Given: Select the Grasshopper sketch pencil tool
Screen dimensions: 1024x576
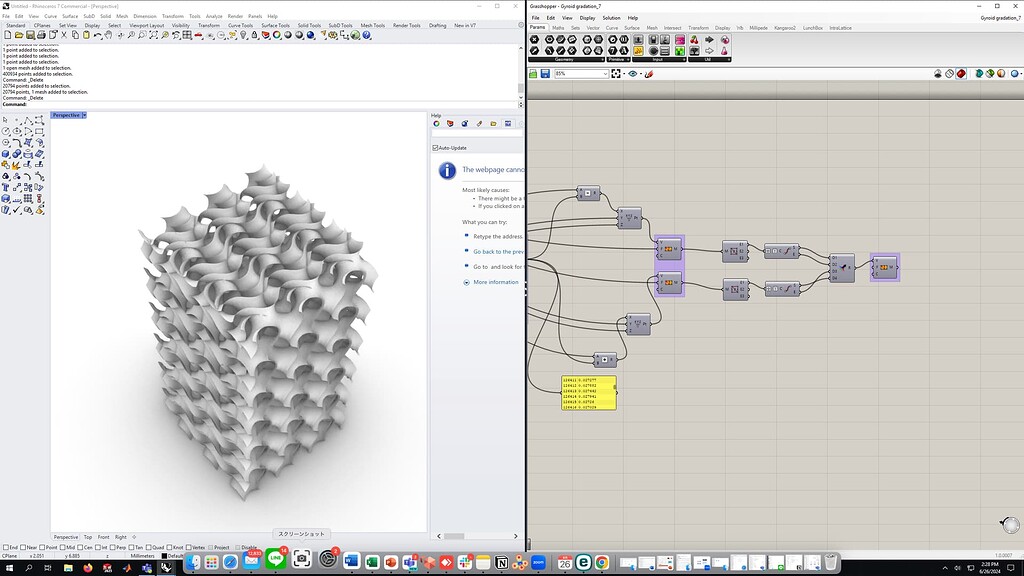Looking at the screenshot, I should coord(650,72).
